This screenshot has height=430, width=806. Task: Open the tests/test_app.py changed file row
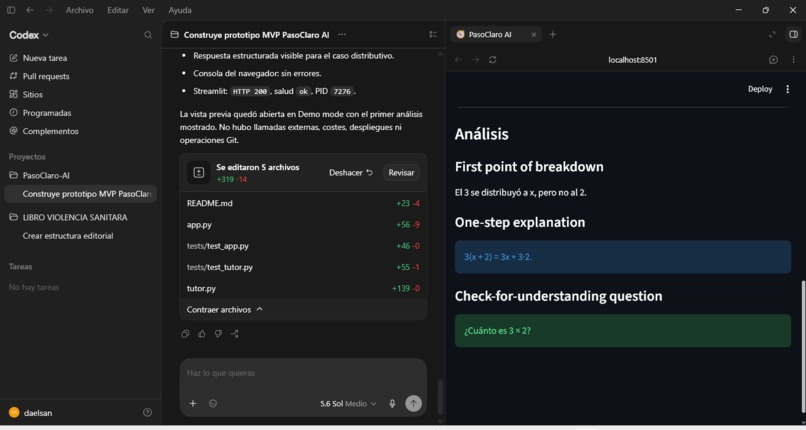[x=303, y=246]
